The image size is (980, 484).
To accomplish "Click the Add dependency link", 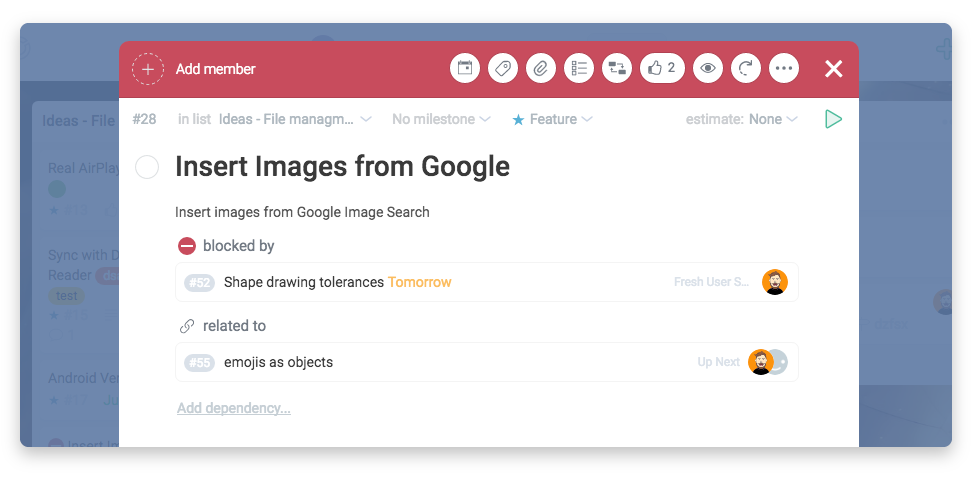I will click(234, 408).
